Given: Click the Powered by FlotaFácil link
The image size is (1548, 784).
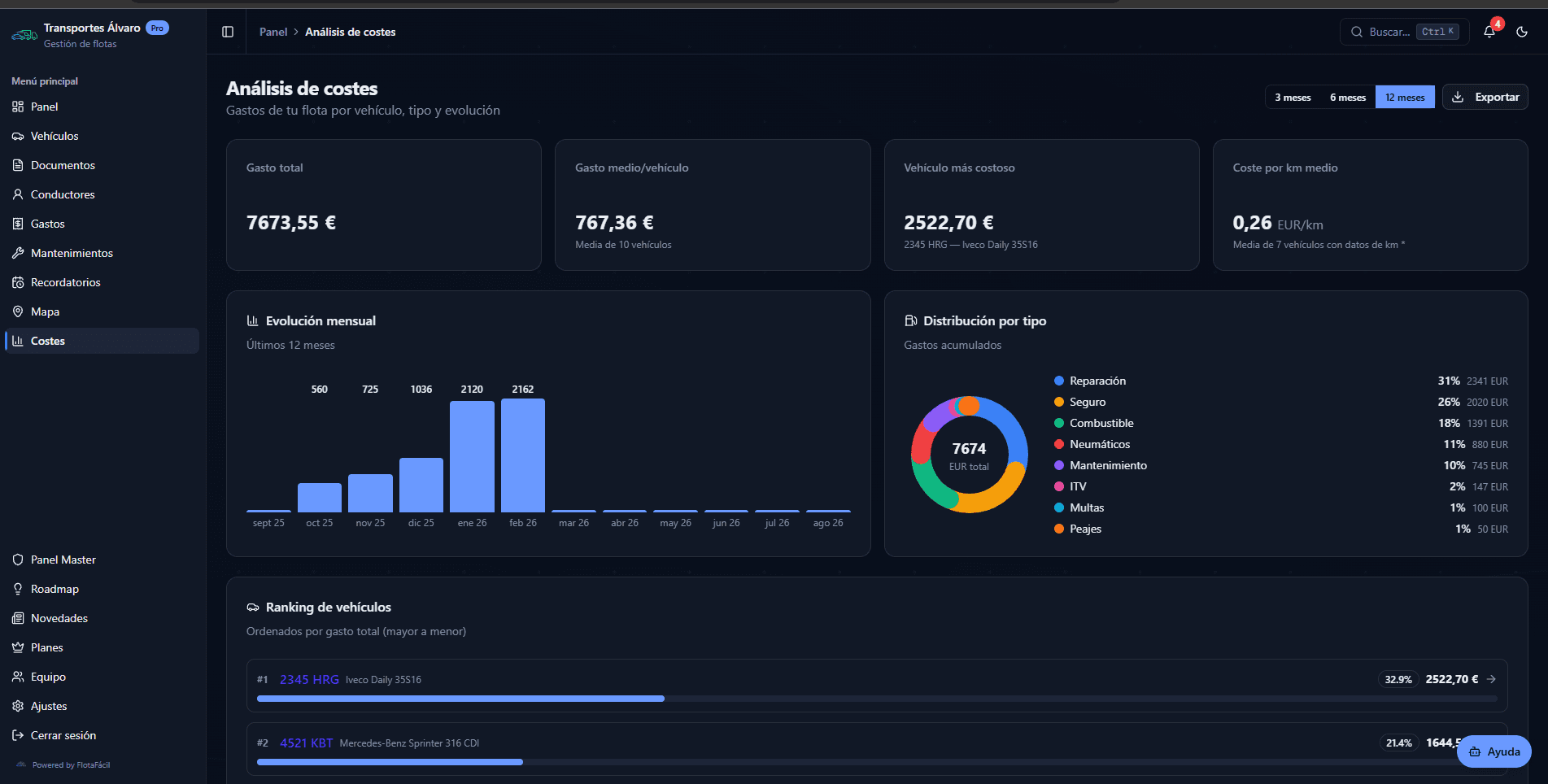Looking at the screenshot, I should pos(71,764).
